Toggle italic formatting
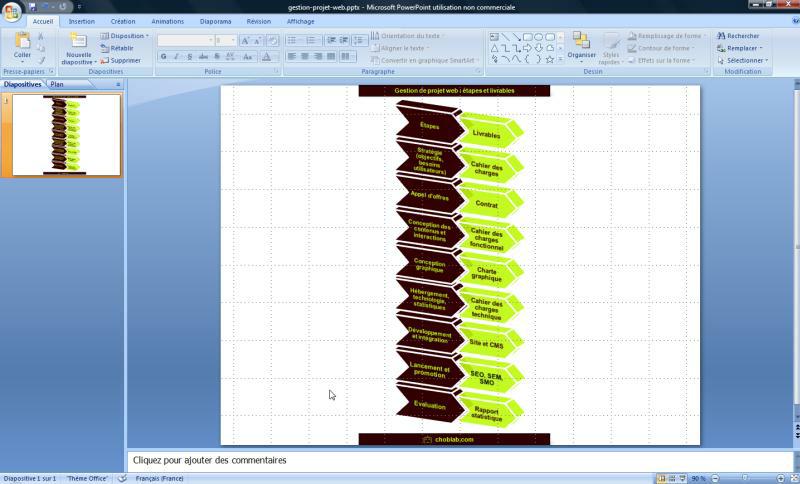This screenshot has height=484, width=800. point(177,57)
